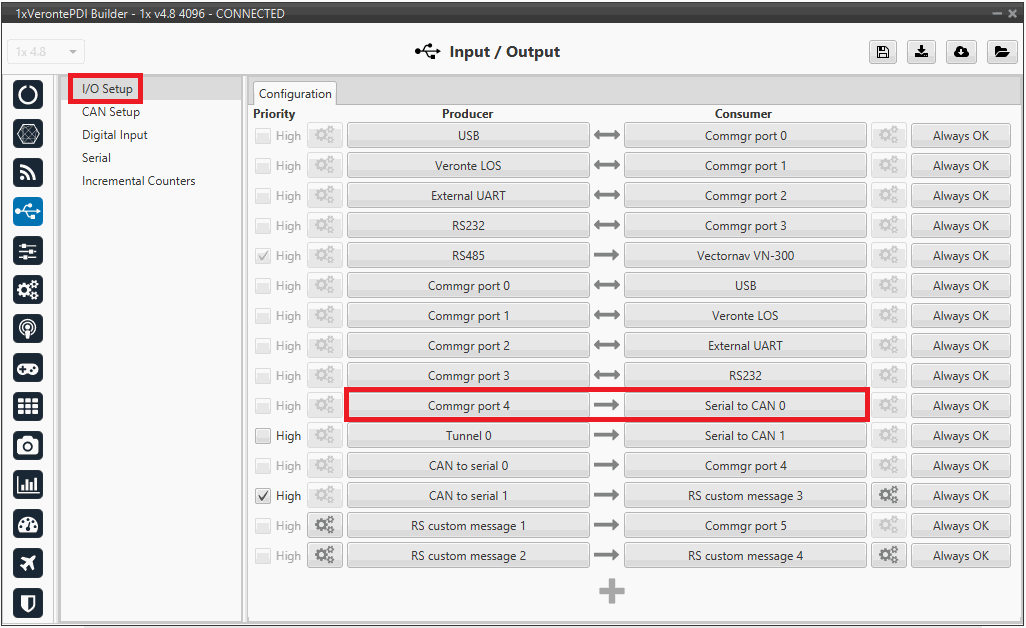
Task: Click Always OK button for the USB row
Action: coord(960,136)
